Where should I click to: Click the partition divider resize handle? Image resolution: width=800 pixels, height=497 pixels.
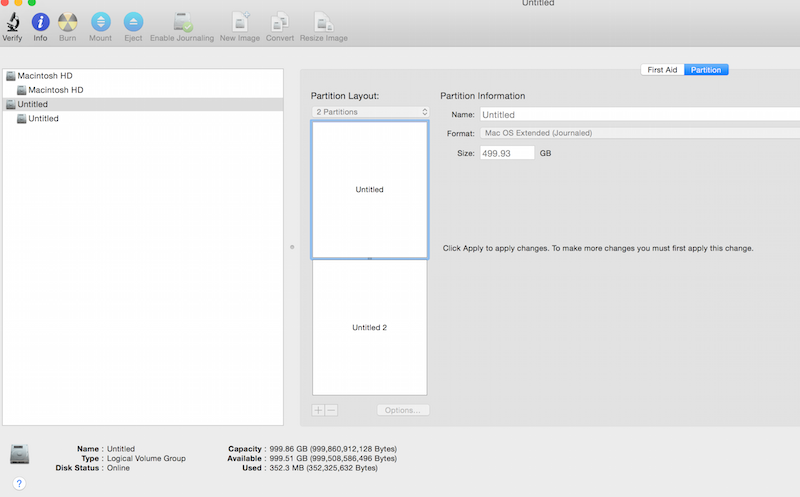370,259
